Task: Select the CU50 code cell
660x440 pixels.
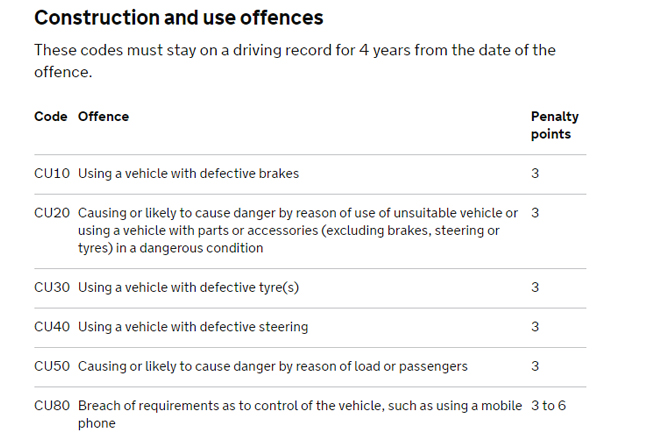Action: click(x=52, y=366)
